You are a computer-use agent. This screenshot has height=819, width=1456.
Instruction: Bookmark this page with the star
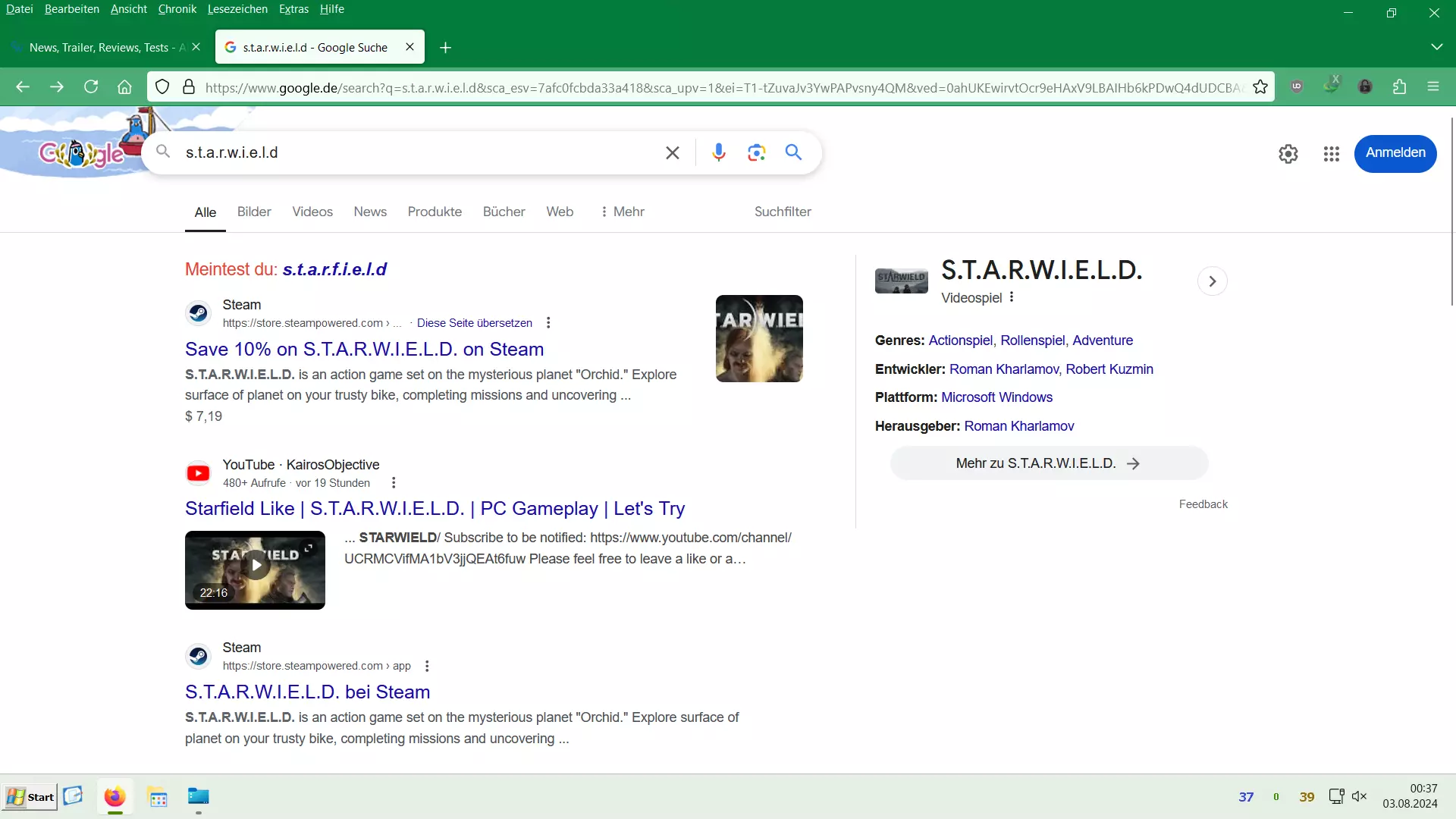(1260, 87)
